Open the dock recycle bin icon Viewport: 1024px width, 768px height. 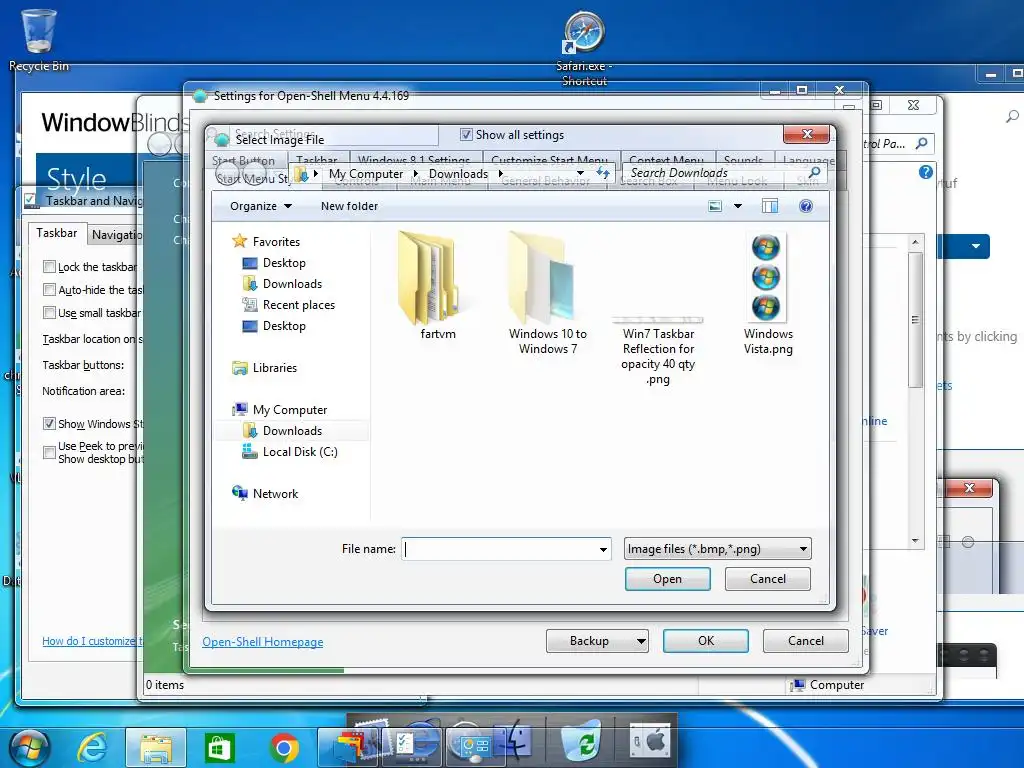(582, 741)
